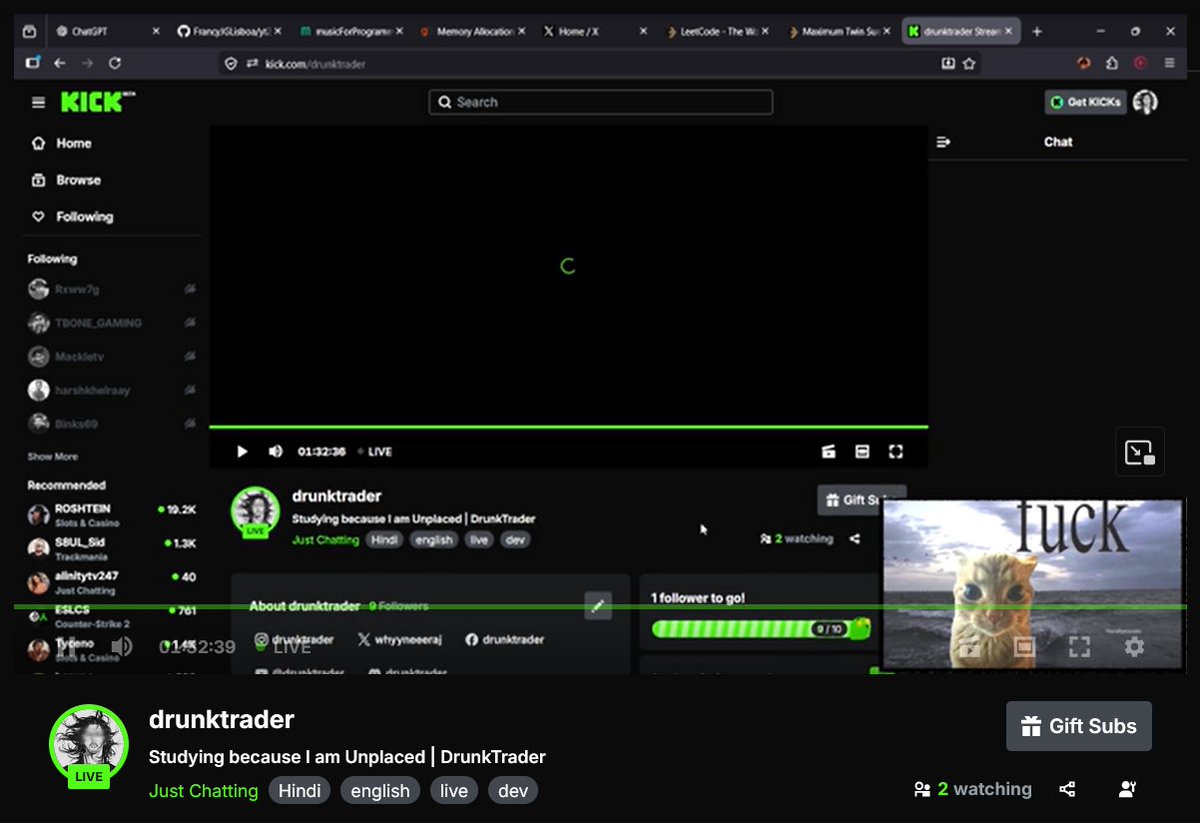Open the browser extensions puzzle icon
1200x823 pixels.
pyautogui.click(x=1112, y=63)
